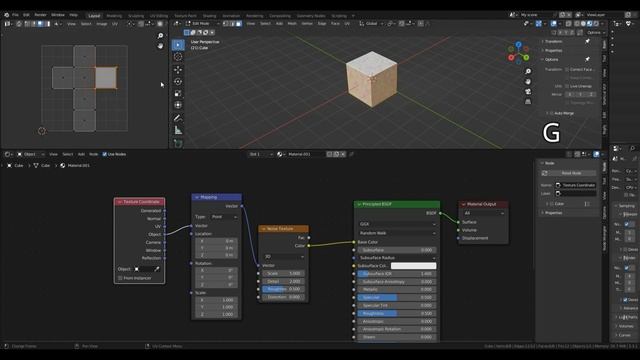Collapse the Texture Coordinate node
This screenshot has width=640, height=360.
[x=120, y=202]
